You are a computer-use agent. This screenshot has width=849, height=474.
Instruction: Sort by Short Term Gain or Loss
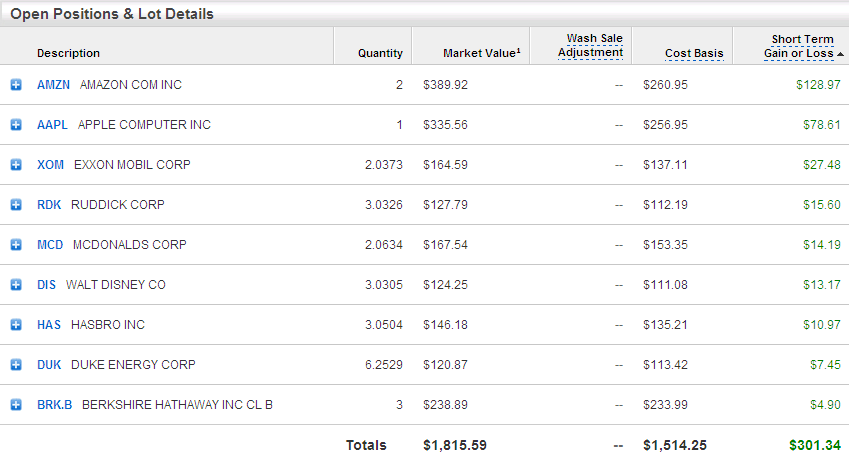point(799,47)
